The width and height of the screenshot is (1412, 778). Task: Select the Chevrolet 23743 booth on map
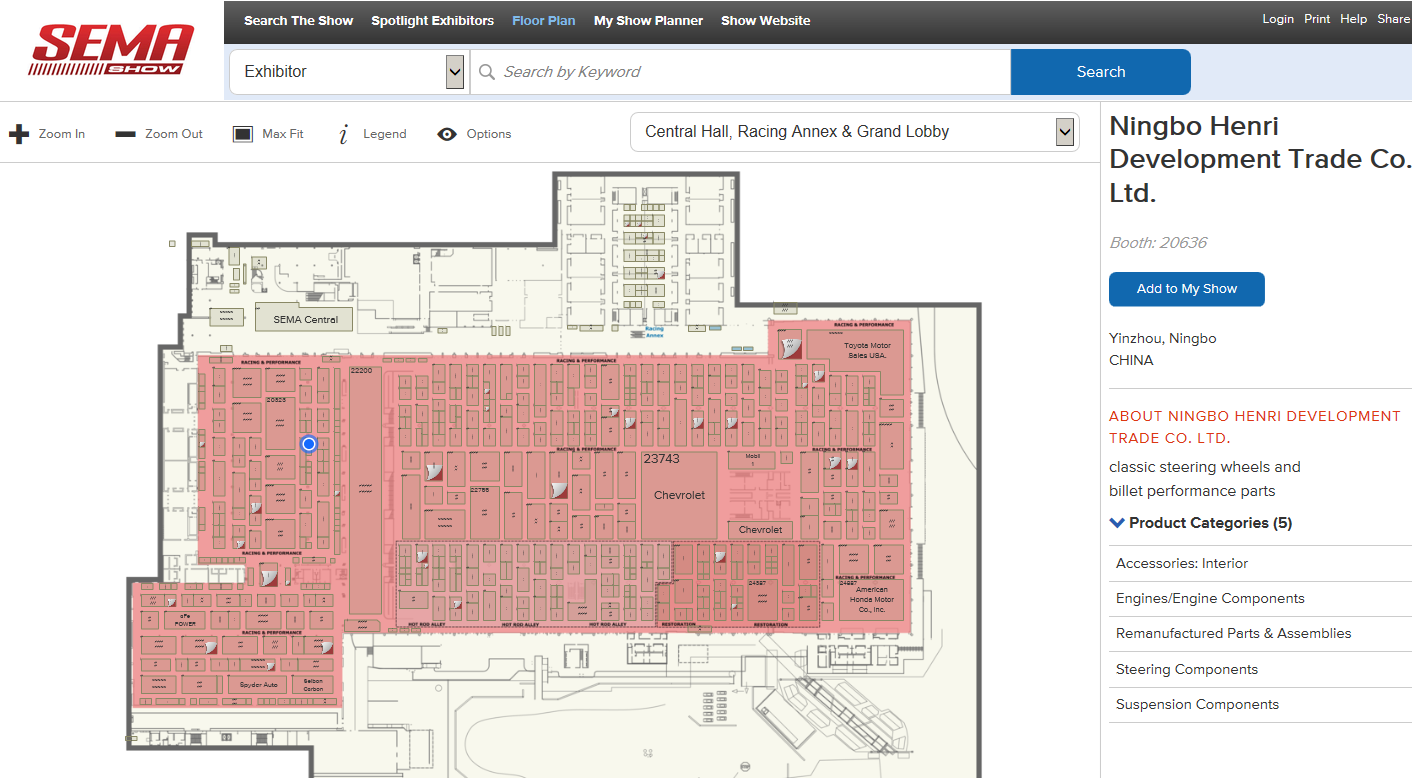click(679, 495)
